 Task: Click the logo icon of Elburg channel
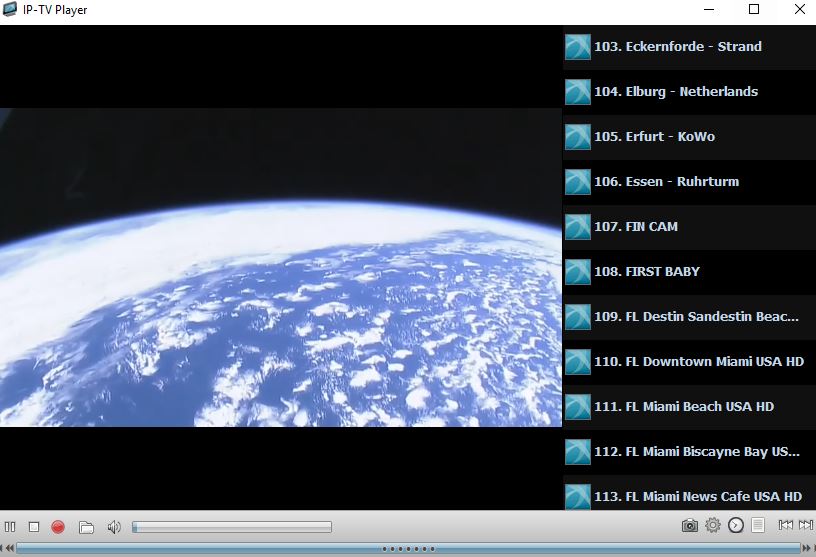[x=578, y=92]
